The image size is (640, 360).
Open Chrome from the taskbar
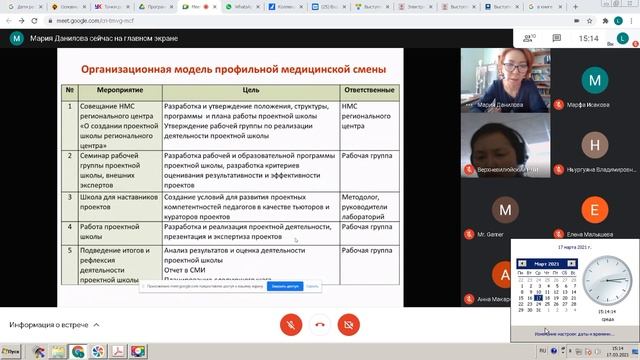point(78,351)
